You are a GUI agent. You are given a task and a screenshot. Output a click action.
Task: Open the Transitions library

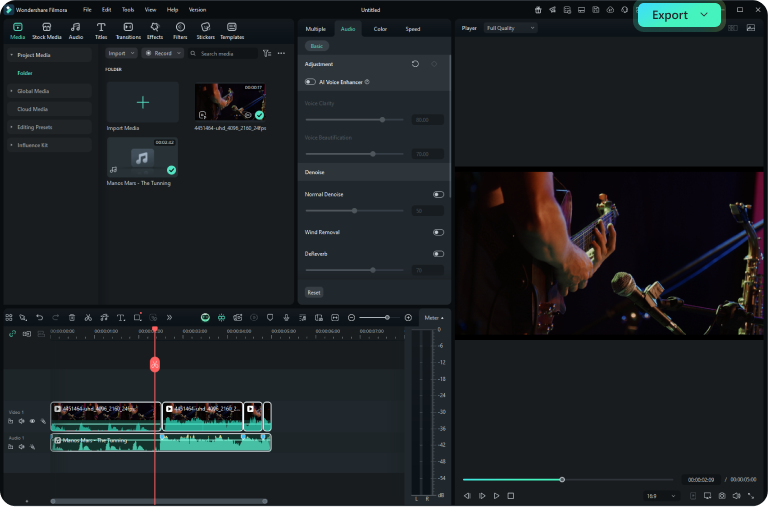coord(128,30)
